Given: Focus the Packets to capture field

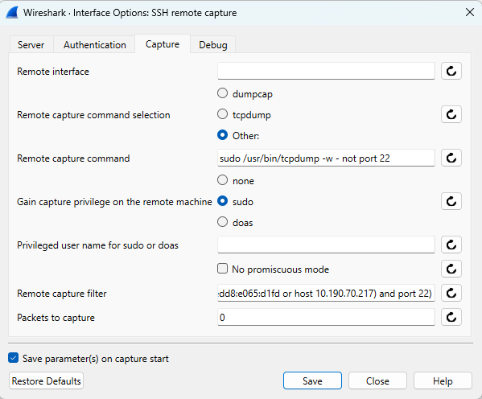Looking at the screenshot, I should tap(326, 317).
